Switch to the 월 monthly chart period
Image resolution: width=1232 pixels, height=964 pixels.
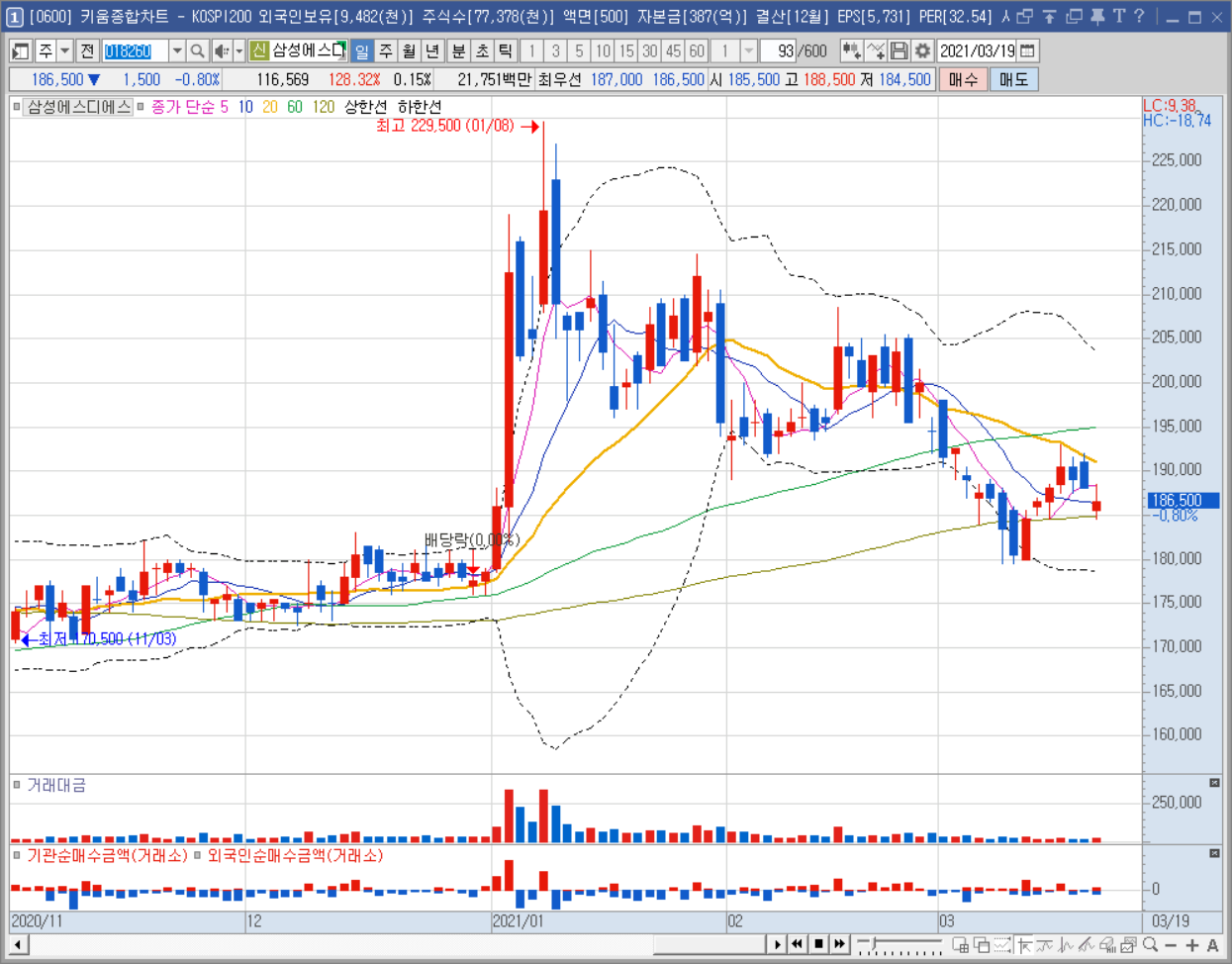409,50
